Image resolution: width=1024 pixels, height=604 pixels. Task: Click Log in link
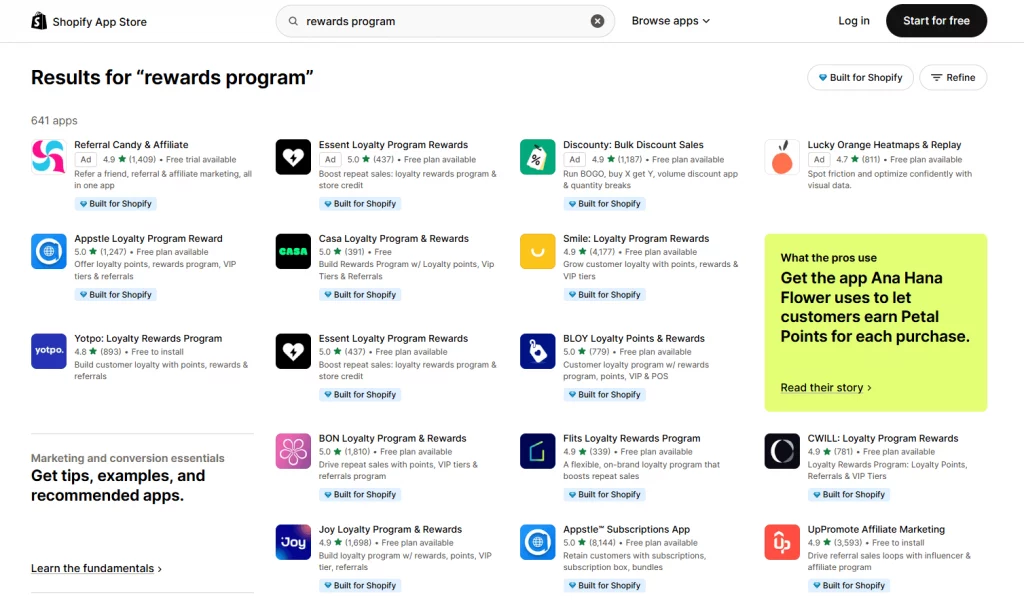(854, 21)
